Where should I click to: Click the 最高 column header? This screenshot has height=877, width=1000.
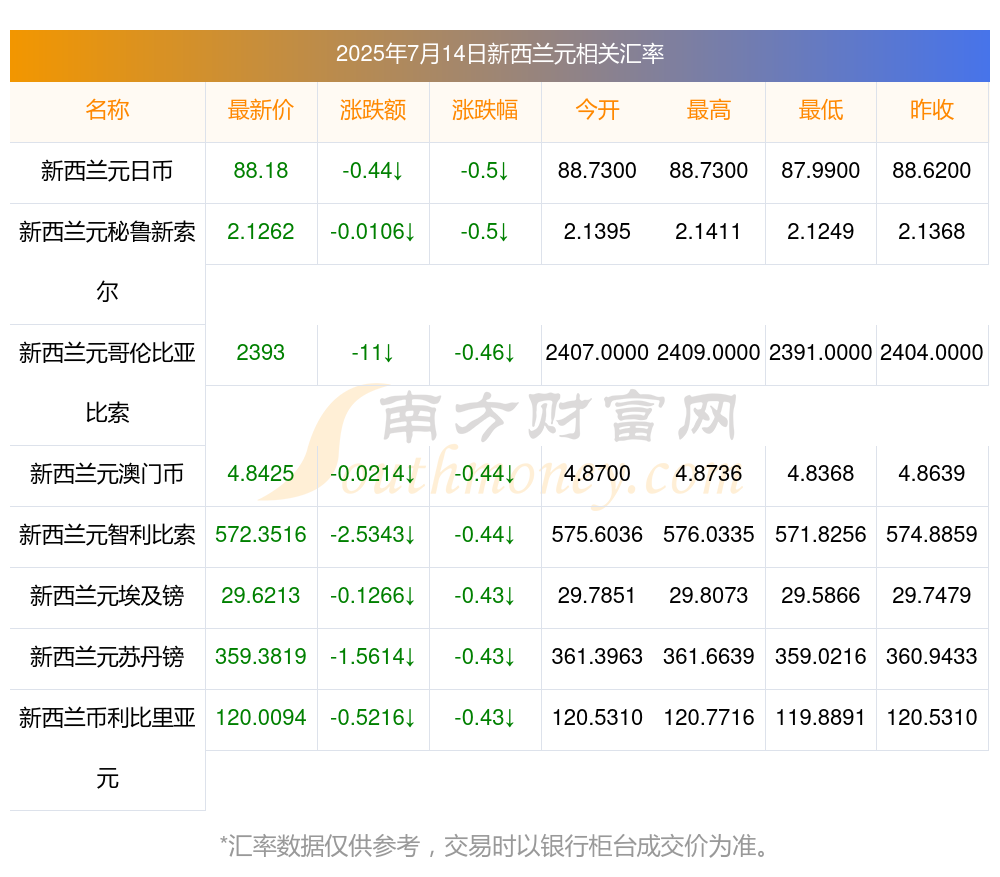pyautogui.click(x=709, y=110)
